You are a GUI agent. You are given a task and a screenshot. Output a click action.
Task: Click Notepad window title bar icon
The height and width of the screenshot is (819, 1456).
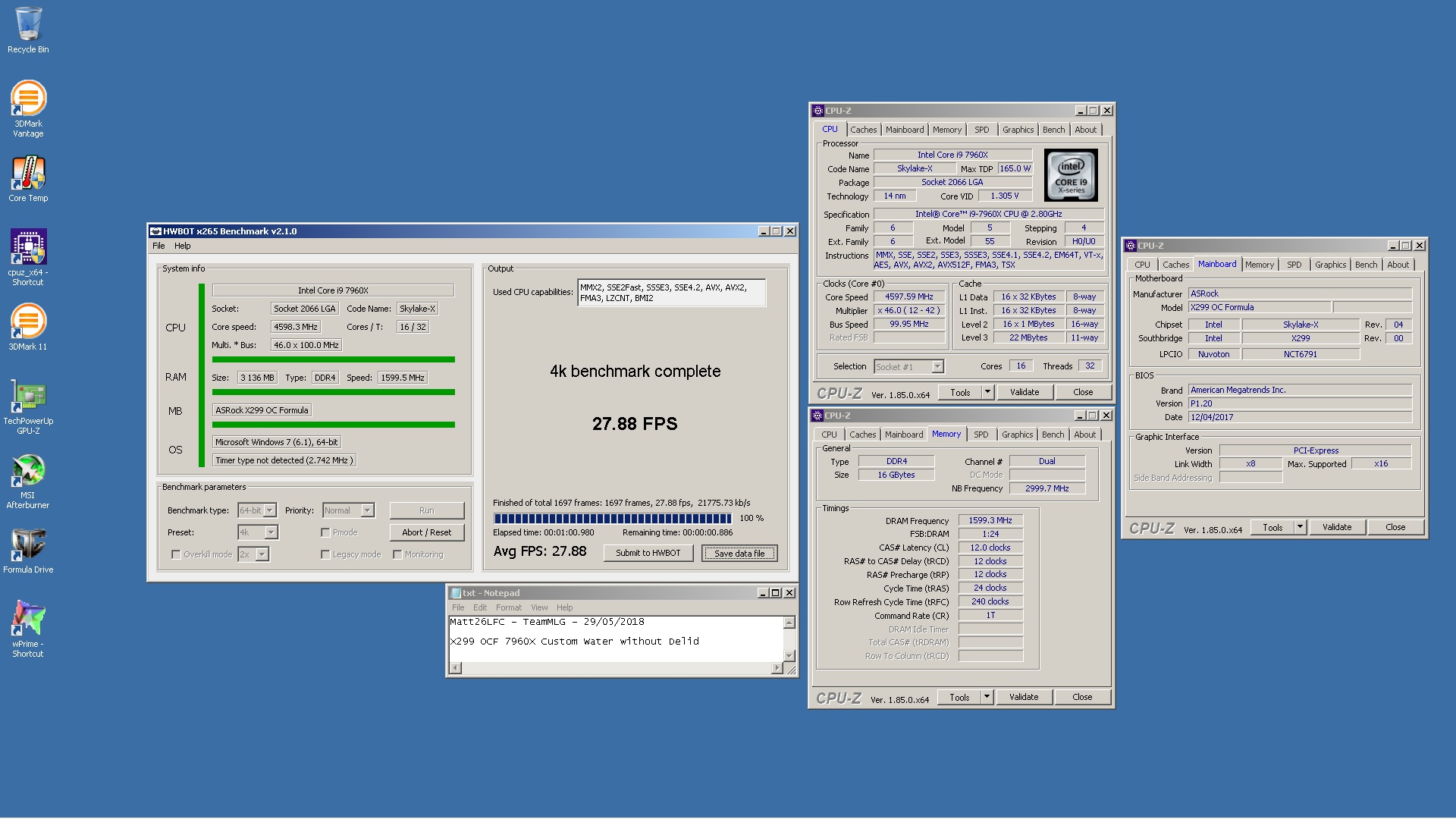456,593
